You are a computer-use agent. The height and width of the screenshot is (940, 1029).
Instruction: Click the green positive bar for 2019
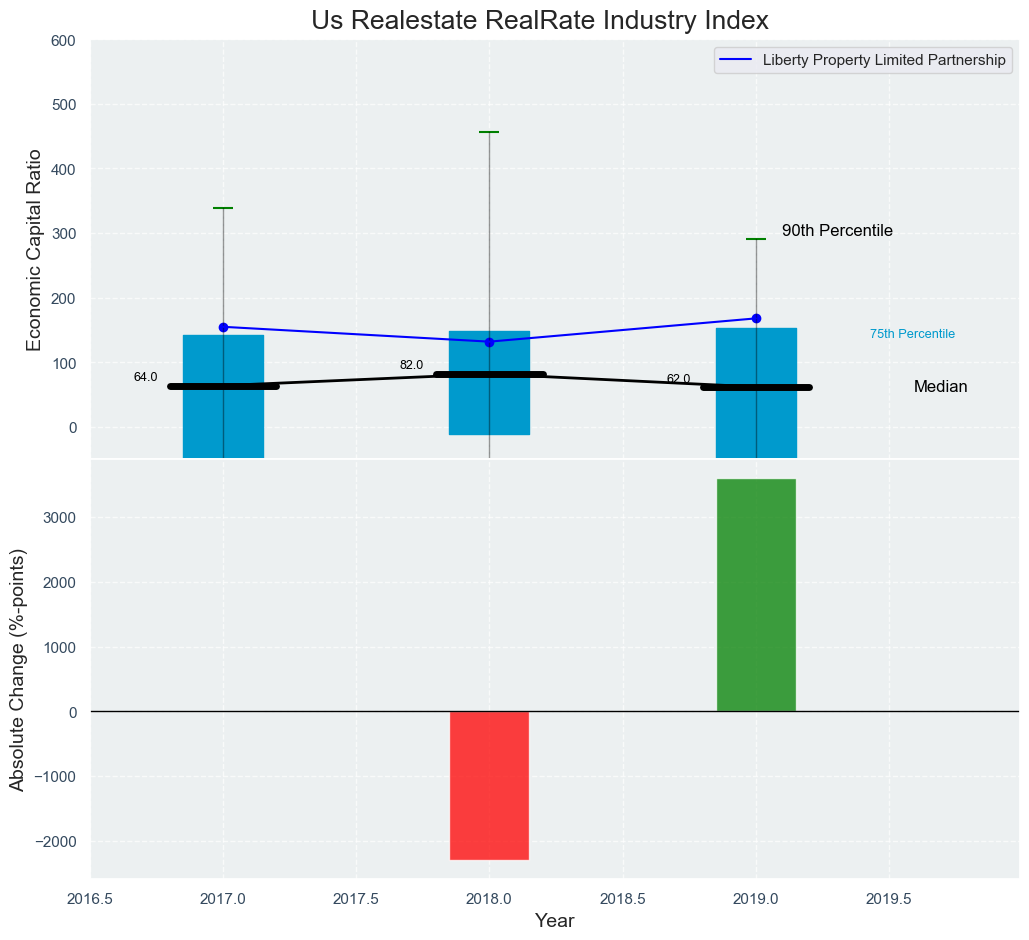coord(756,595)
